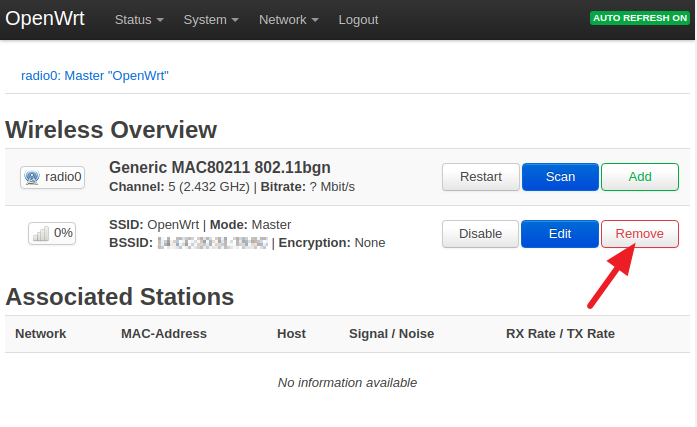This screenshot has height=427, width=697.
Task: Click the RX Rate / TX Rate header
Action: [x=560, y=334]
